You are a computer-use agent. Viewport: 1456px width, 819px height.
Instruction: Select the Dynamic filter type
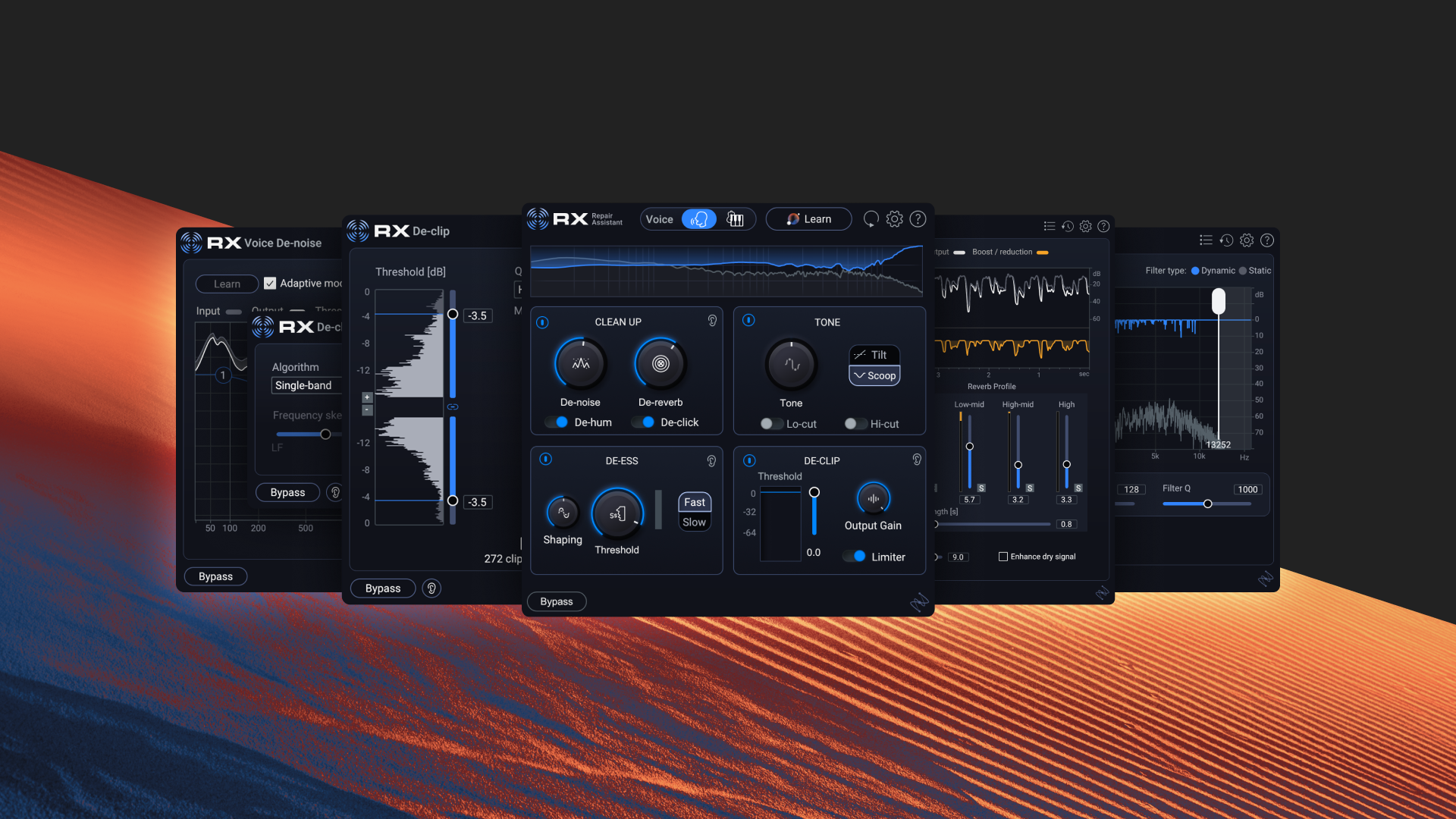click(x=1195, y=271)
